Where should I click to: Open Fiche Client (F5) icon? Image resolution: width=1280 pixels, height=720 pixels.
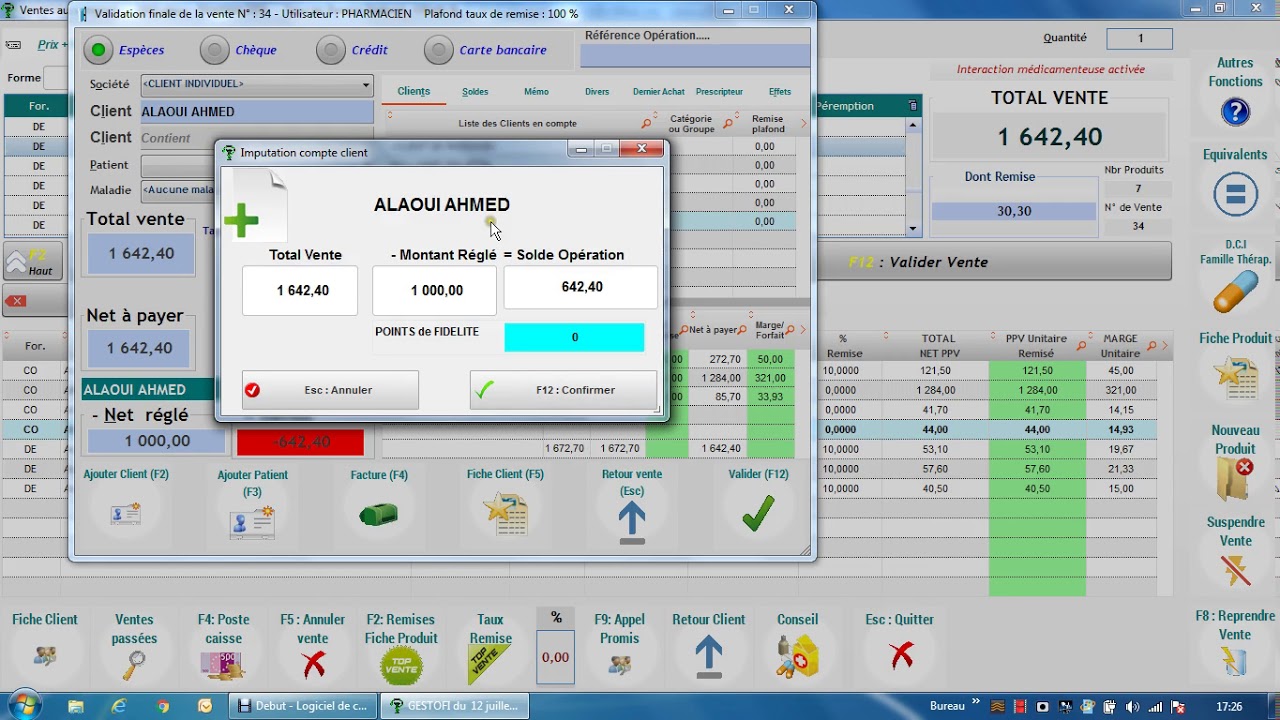[x=505, y=514]
